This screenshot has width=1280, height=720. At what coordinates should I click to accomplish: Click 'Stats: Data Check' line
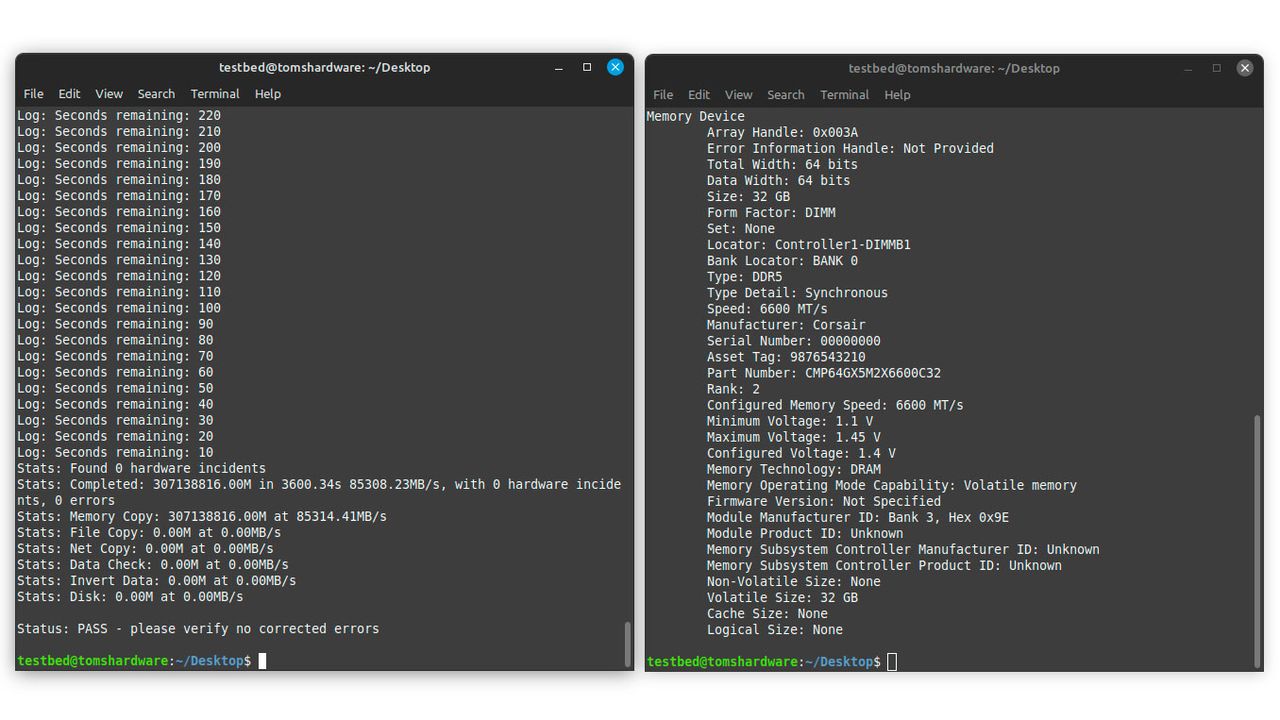point(153,564)
